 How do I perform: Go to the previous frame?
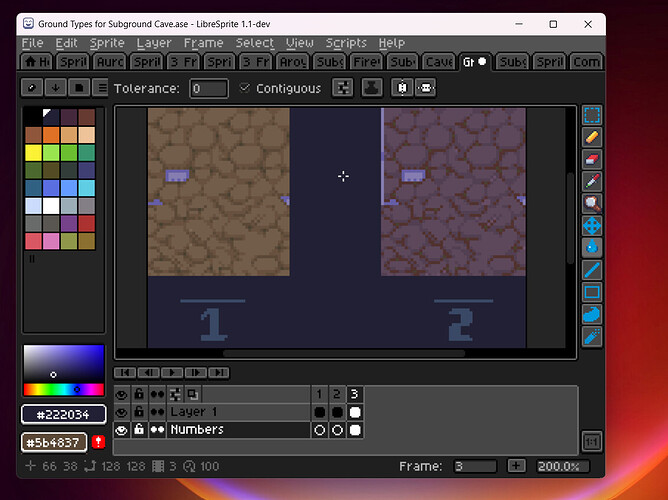coord(148,373)
